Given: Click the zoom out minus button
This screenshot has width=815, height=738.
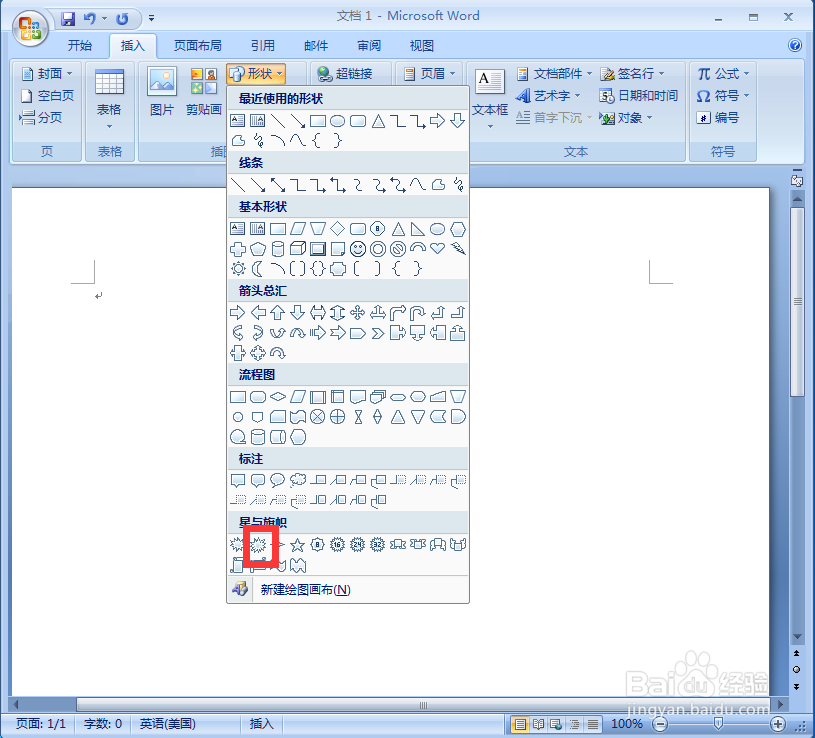Looking at the screenshot, I should pyautogui.click(x=660, y=723).
